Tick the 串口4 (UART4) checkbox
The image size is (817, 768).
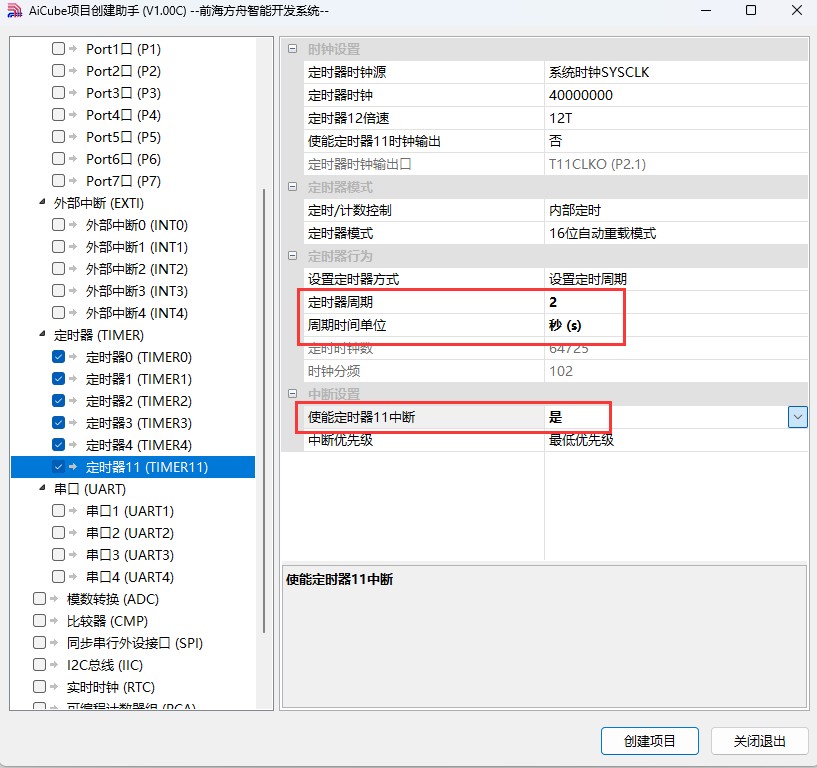tap(58, 577)
